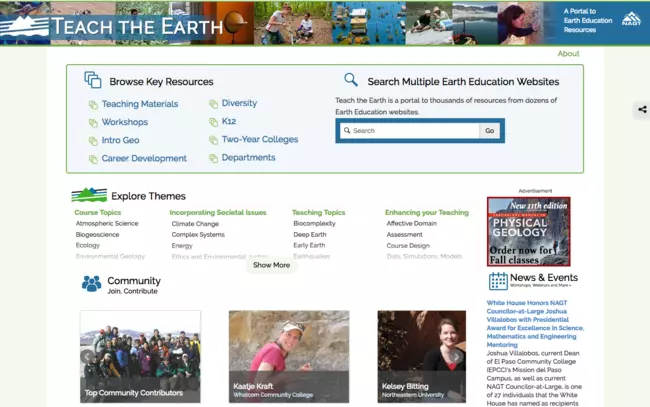Click the share icon at the page edge
The height and width of the screenshot is (407, 650).
point(642,109)
